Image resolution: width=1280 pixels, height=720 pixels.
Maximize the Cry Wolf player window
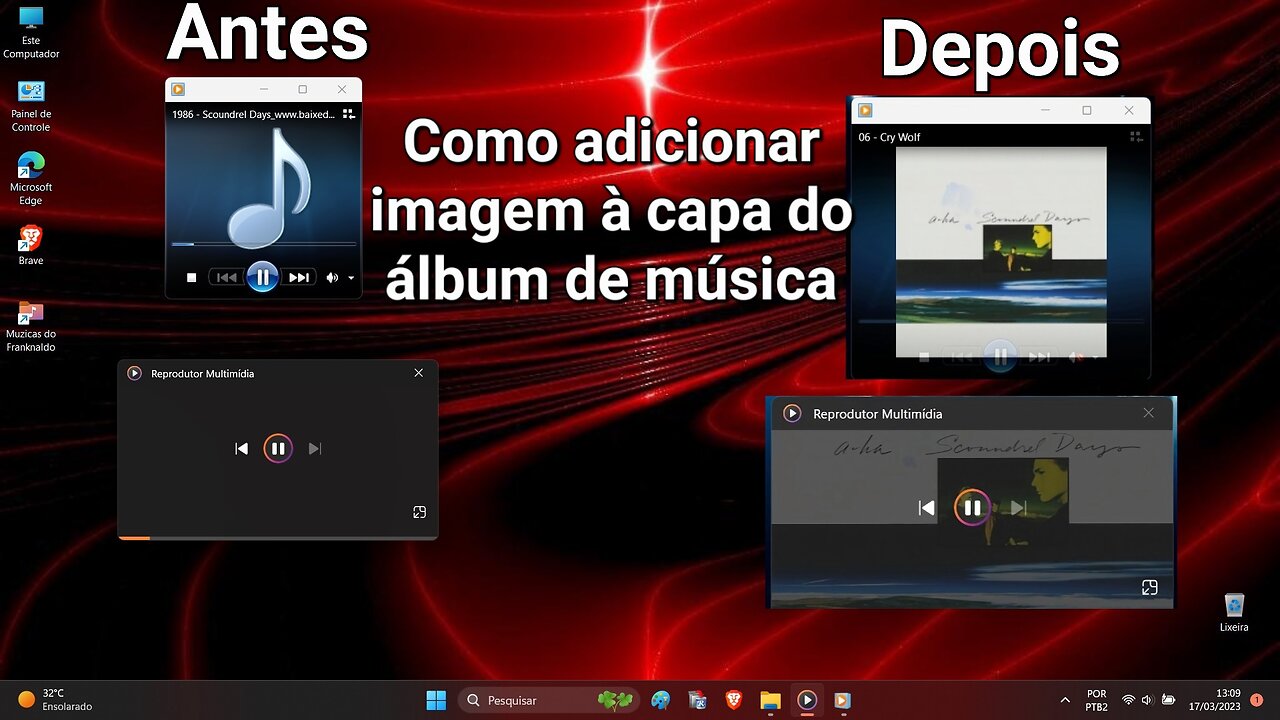tap(1087, 110)
